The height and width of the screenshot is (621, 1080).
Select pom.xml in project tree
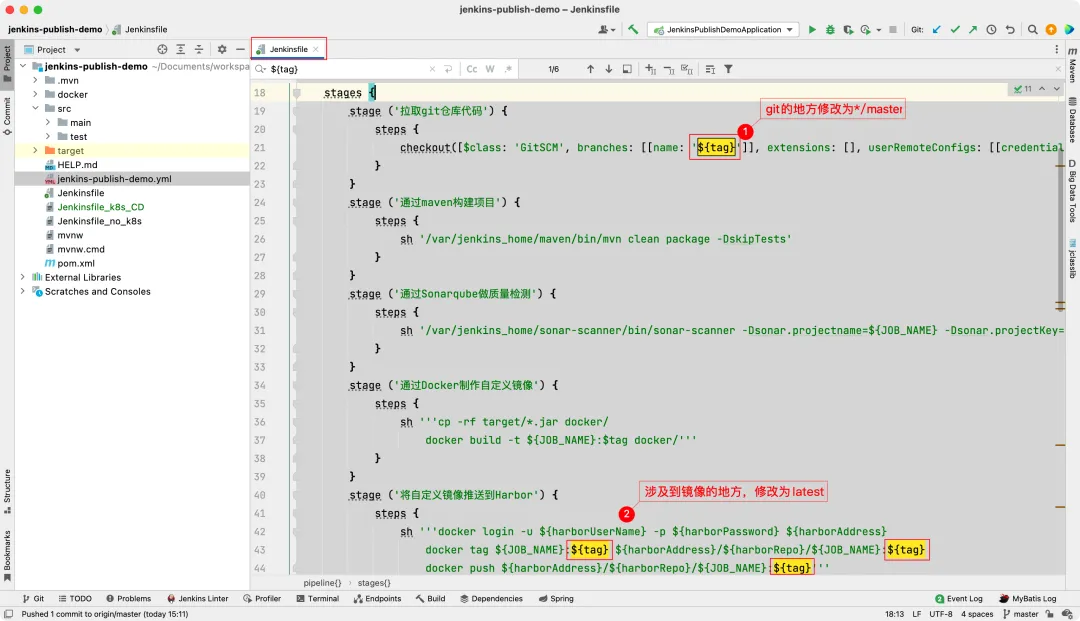pyautogui.click(x=76, y=263)
